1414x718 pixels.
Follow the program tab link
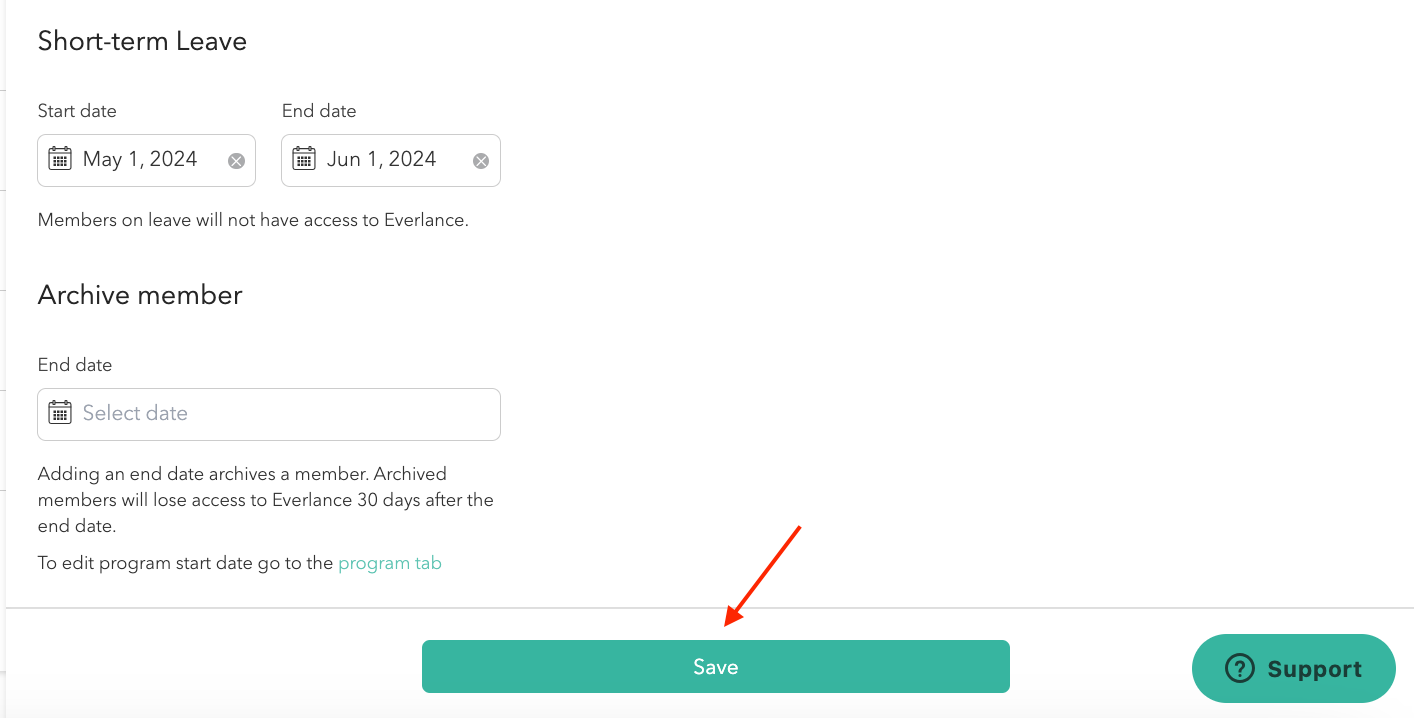390,563
